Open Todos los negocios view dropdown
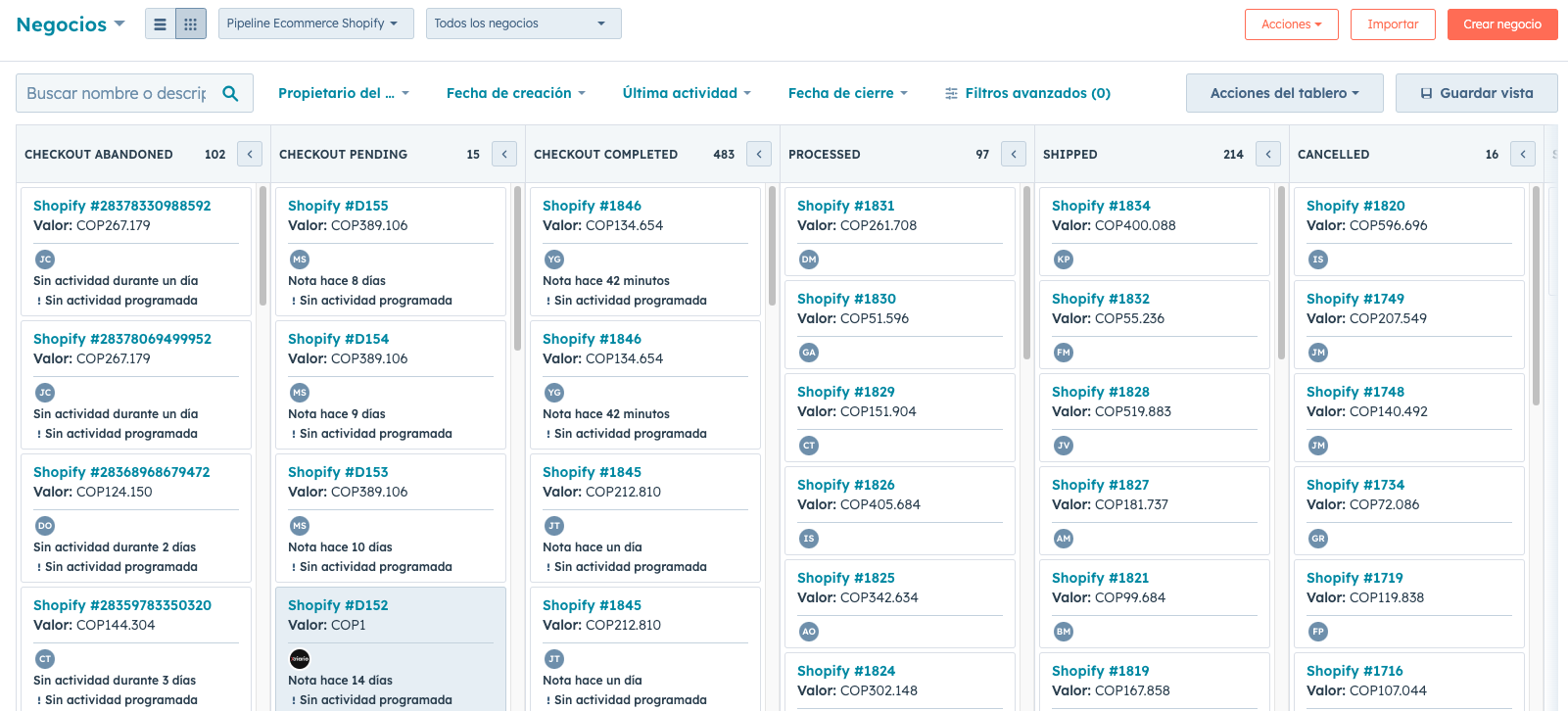Screen dimensions: 1568x711 [523, 24]
